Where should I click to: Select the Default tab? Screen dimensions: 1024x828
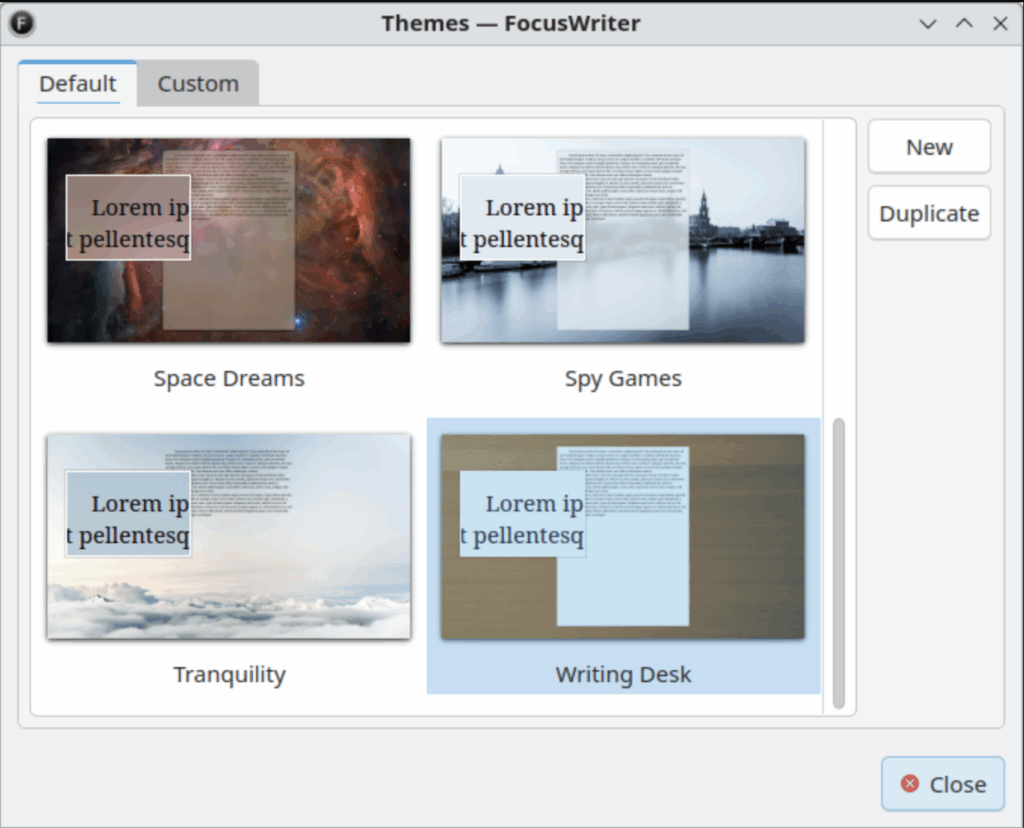tap(78, 84)
